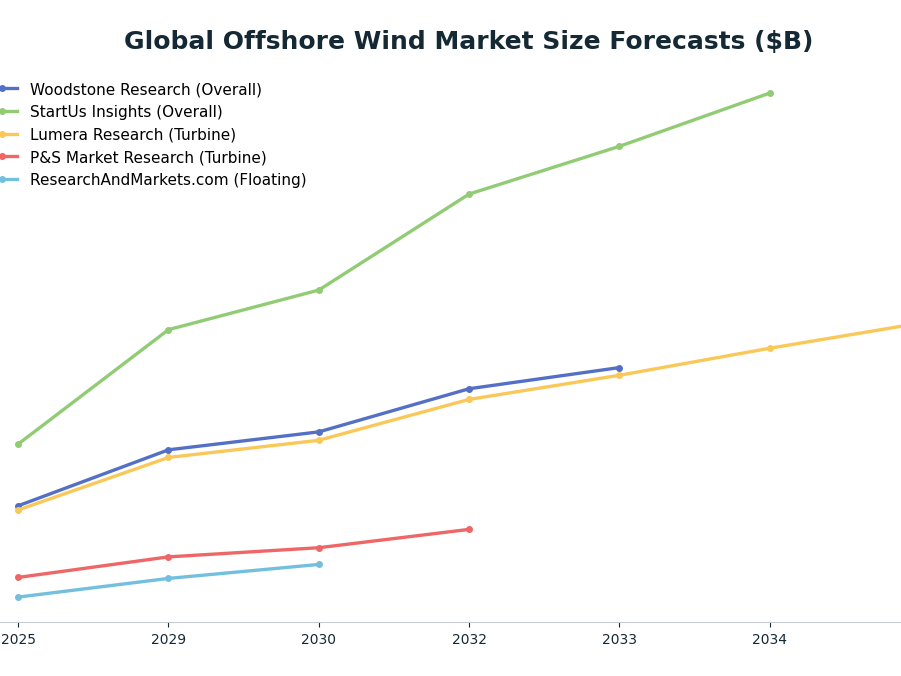Screen dimensions: 901x676
Task: Click the 2030 x-axis label
Action: 319,639
